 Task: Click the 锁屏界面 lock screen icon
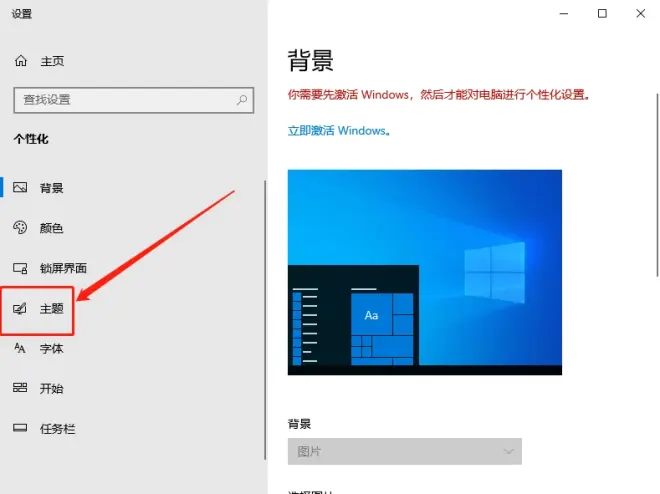20,268
